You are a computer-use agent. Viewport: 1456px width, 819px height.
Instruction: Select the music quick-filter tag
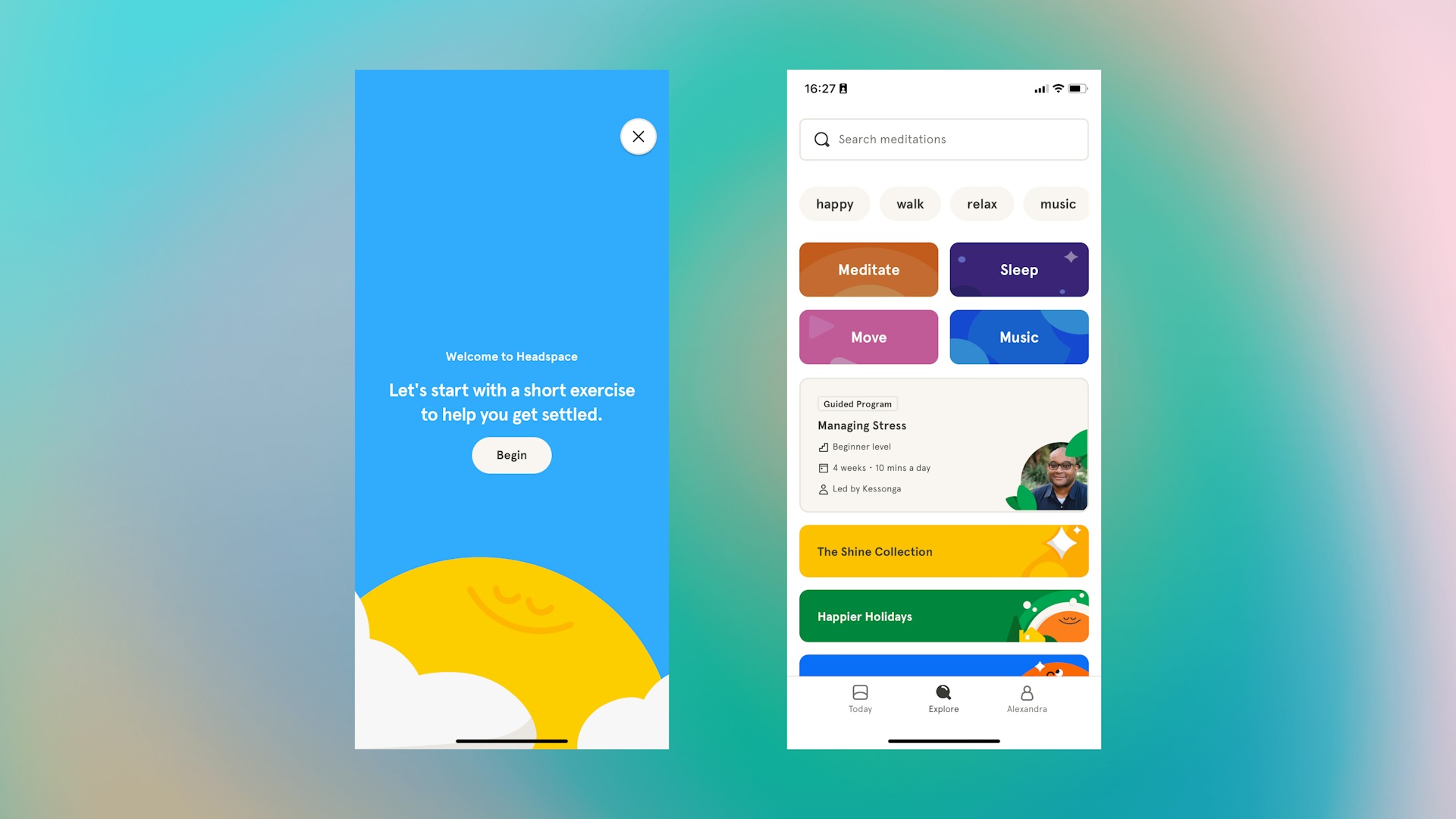coord(1057,204)
